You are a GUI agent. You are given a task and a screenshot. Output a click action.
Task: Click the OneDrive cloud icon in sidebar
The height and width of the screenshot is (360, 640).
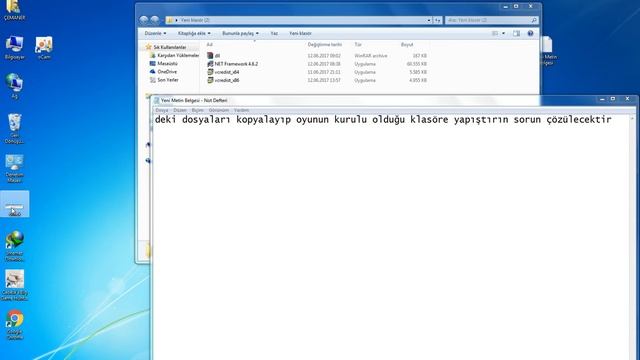click(153, 71)
